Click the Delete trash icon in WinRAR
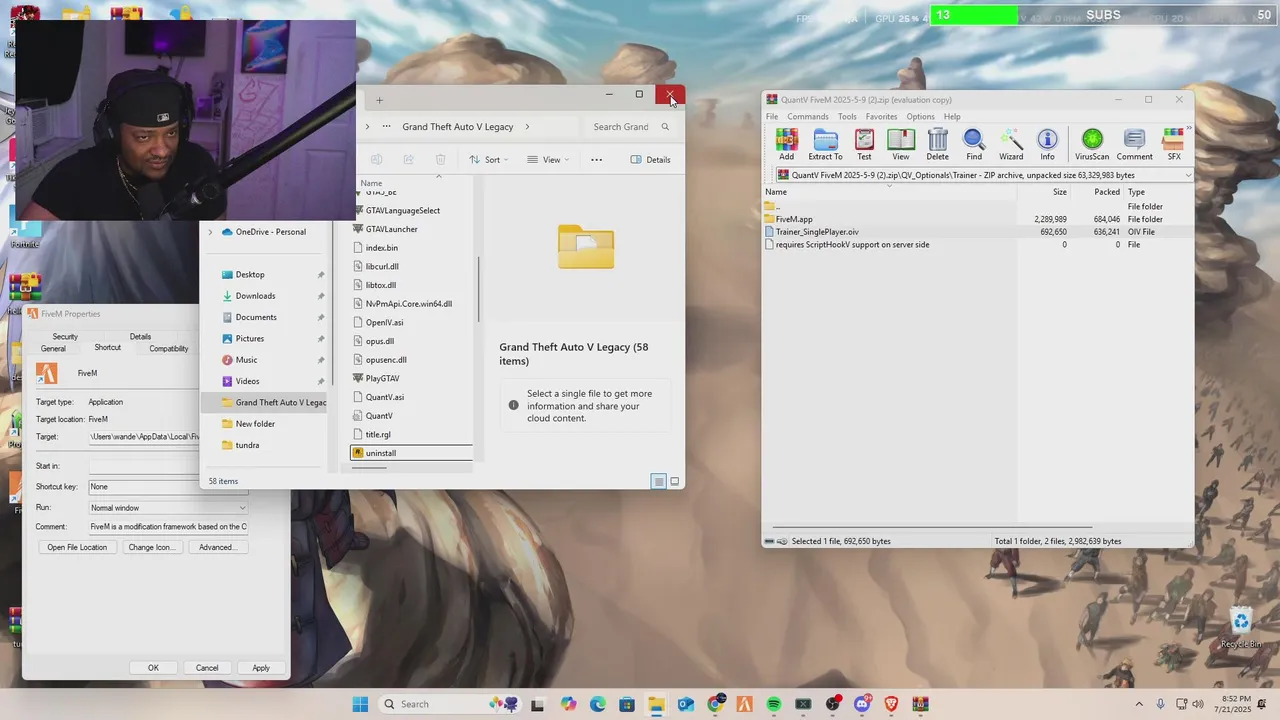This screenshot has width=1280, height=720. pyautogui.click(x=937, y=145)
